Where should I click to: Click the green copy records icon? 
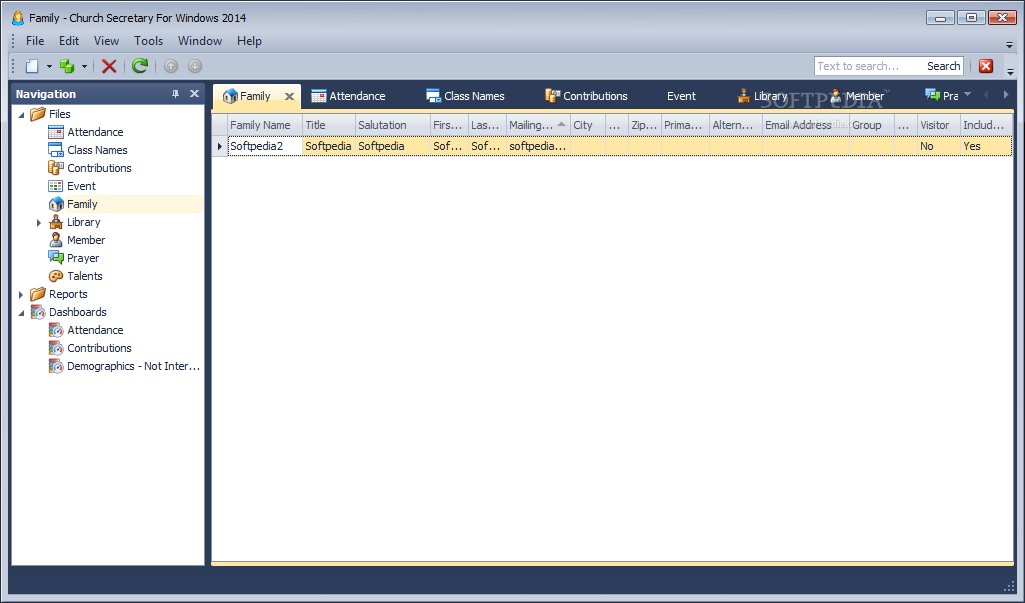pyautogui.click(x=67, y=66)
